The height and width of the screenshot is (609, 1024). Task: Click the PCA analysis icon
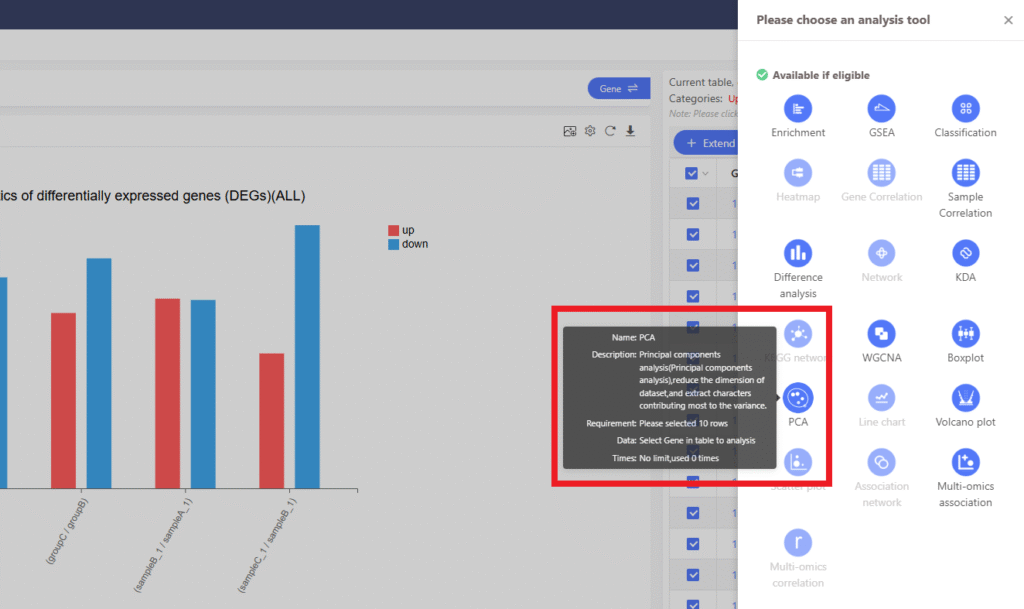(x=798, y=398)
